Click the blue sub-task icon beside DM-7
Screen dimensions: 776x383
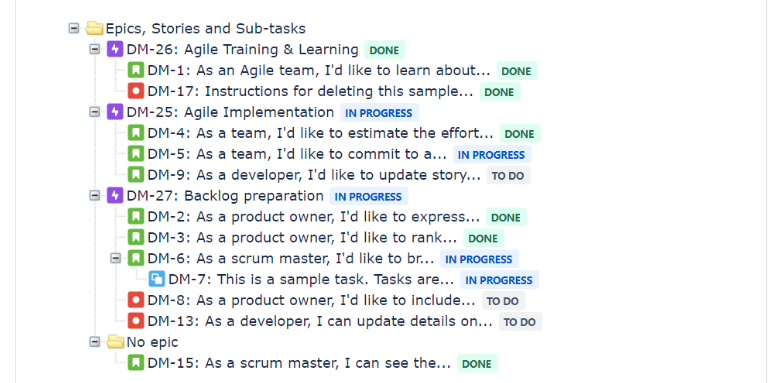pyautogui.click(x=156, y=280)
